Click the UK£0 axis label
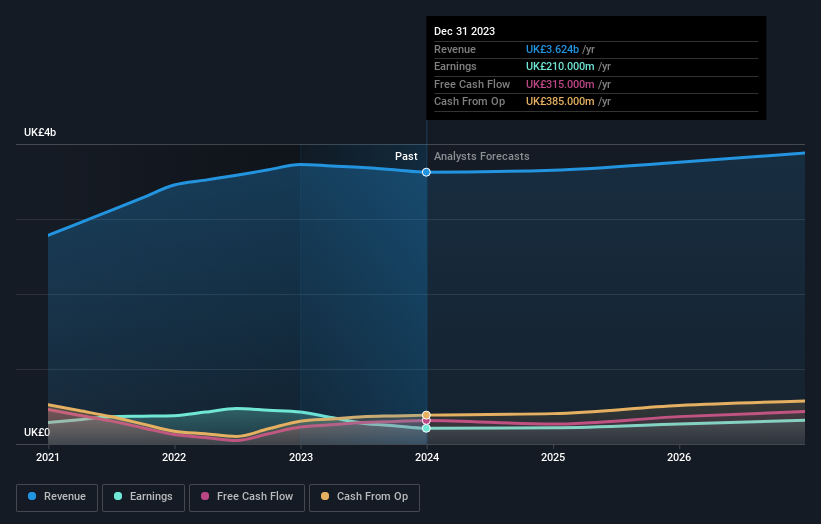The height and width of the screenshot is (524, 821). pos(37,432)
